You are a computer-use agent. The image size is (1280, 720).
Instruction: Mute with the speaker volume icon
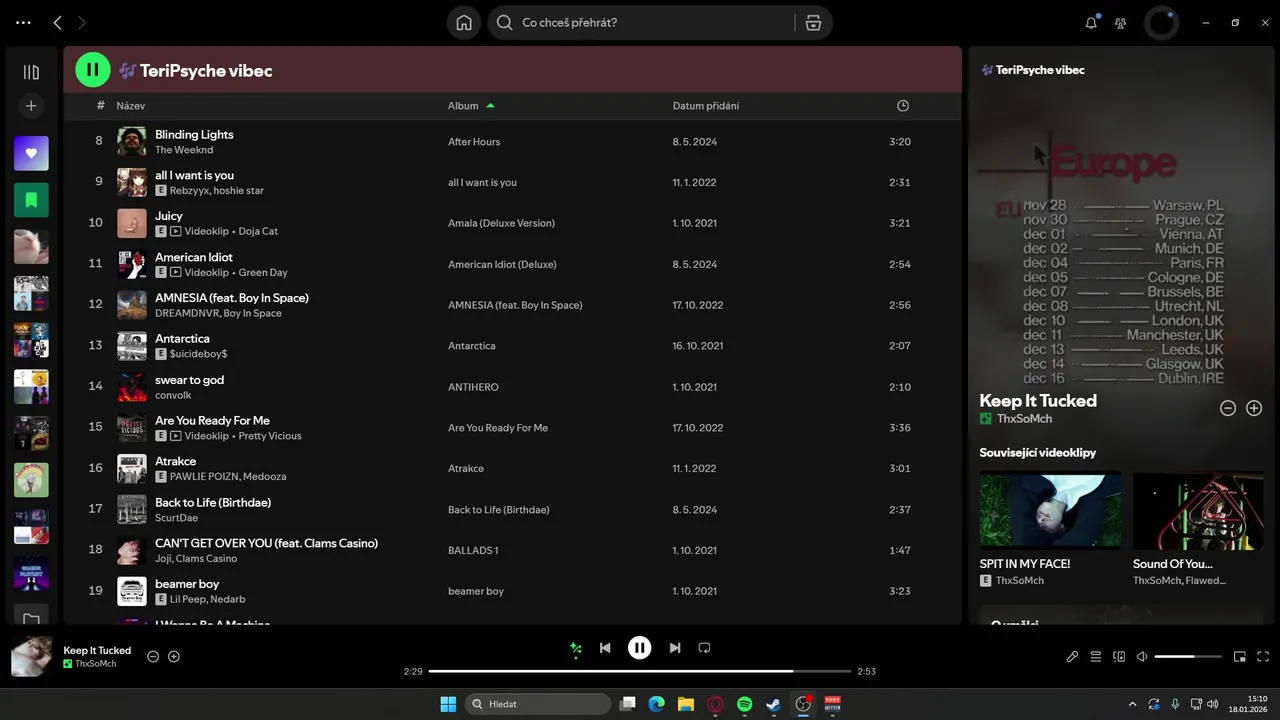click(x=1142, y=657)
